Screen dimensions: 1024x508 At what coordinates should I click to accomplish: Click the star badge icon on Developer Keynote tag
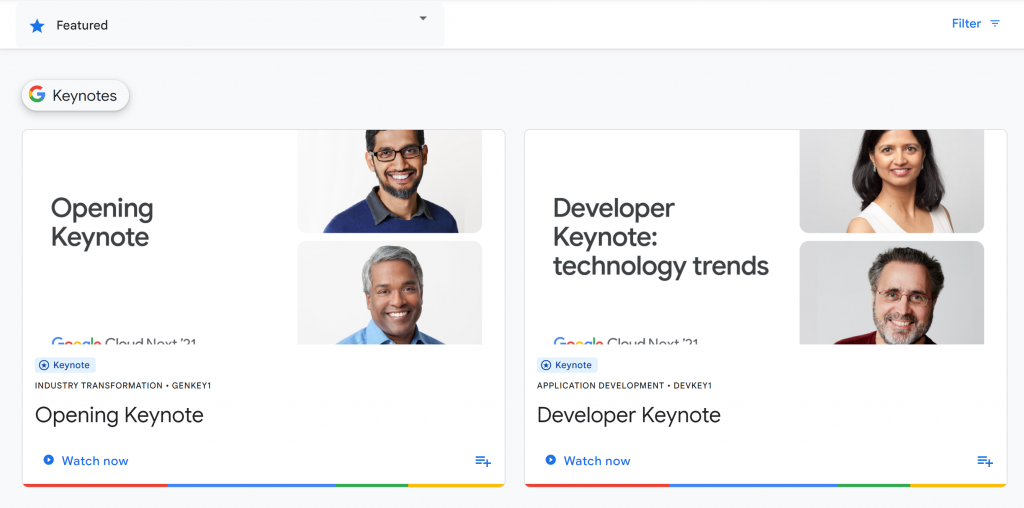(546, 365)
